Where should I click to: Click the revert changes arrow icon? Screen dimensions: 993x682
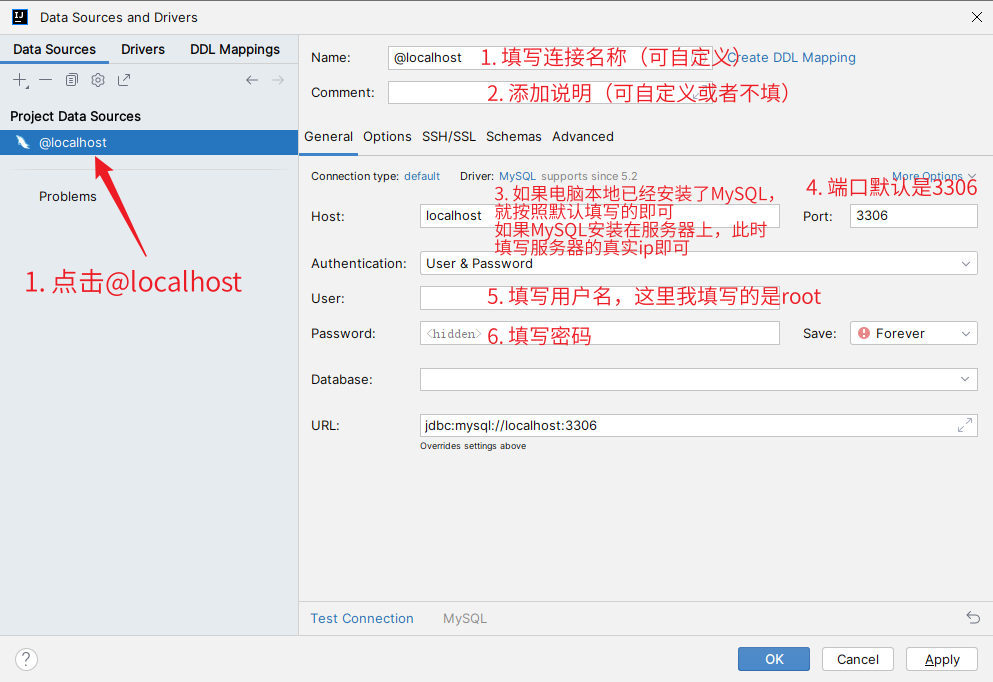click(973, 618)
